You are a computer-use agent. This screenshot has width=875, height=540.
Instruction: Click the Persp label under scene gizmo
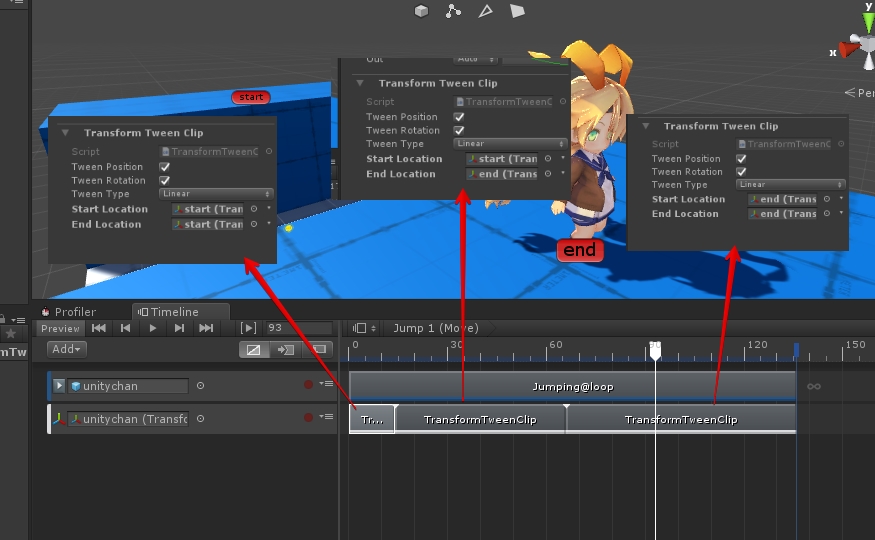tap(859, 93)
